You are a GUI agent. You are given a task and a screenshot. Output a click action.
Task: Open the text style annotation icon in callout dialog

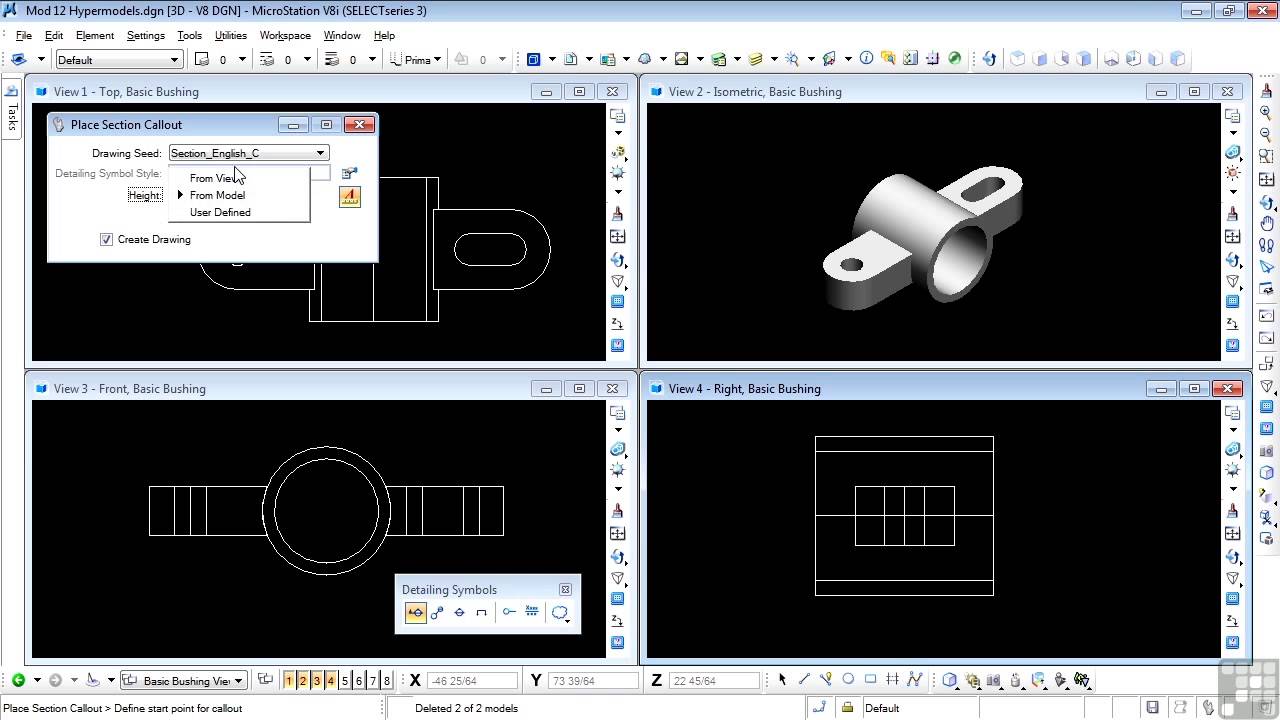click(x=349, y=197)
